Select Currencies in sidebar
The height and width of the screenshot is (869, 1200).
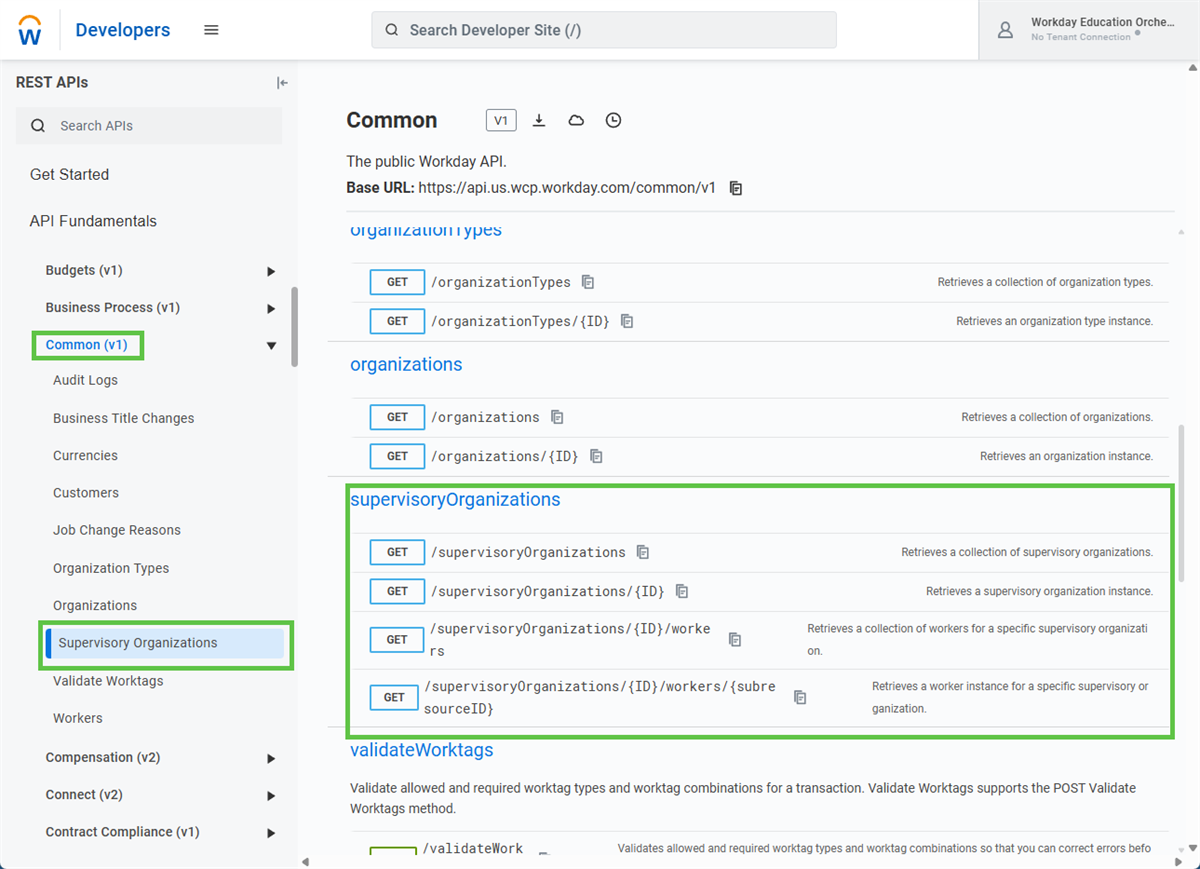pyautogui.click(x=85, y=455)
